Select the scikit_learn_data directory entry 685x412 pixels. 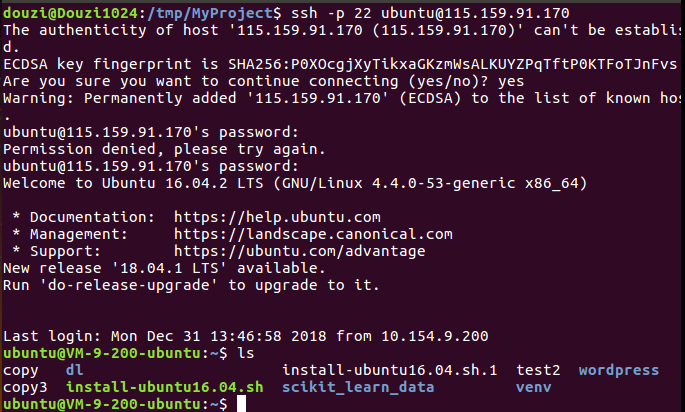[x=357, y=387]
